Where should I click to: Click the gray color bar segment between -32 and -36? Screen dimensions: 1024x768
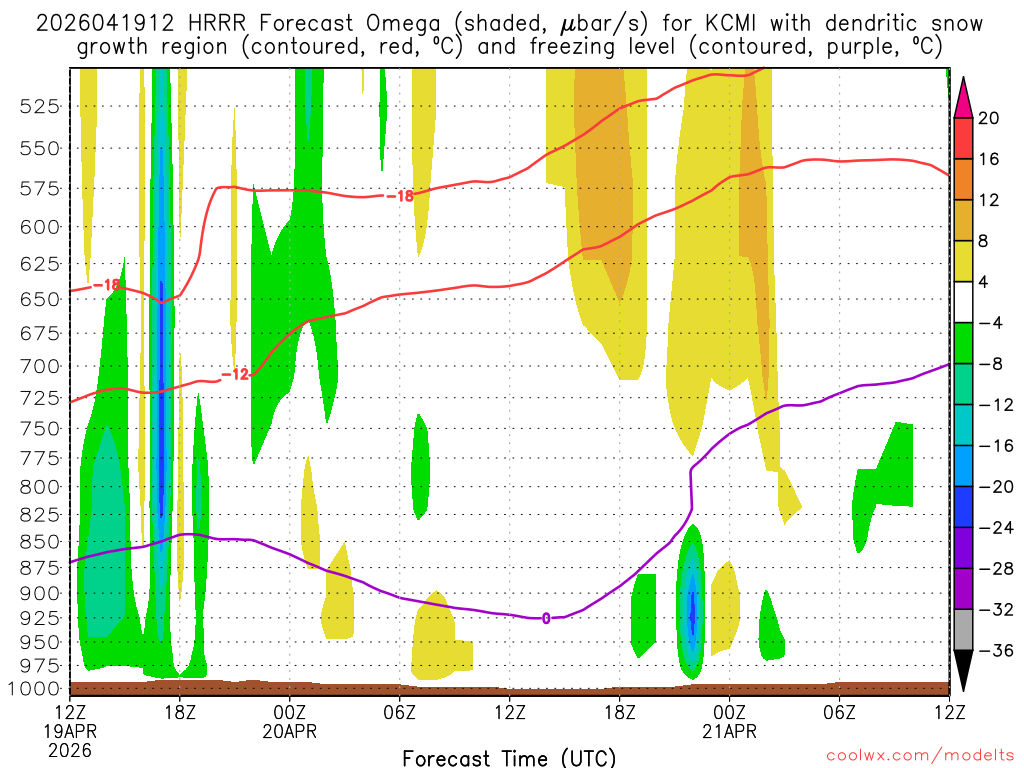[963, 630]
